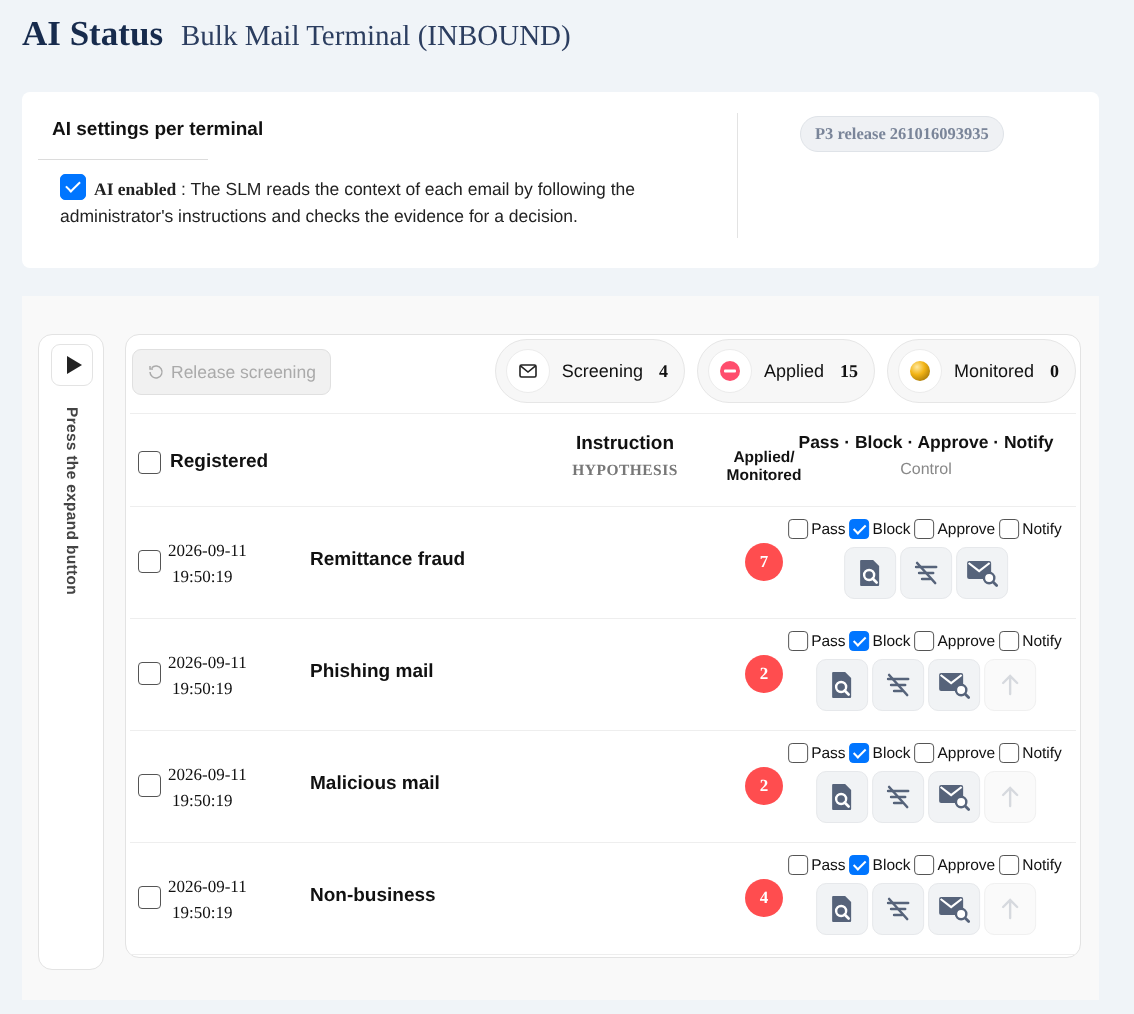
Task: Click the Press the expand button label
Action: tap(72, 500)
